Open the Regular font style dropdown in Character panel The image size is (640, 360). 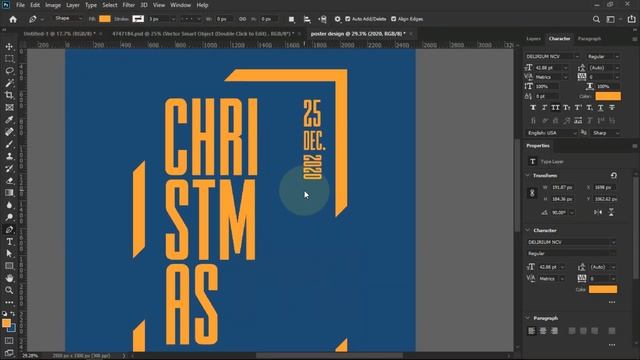point(603,57)
